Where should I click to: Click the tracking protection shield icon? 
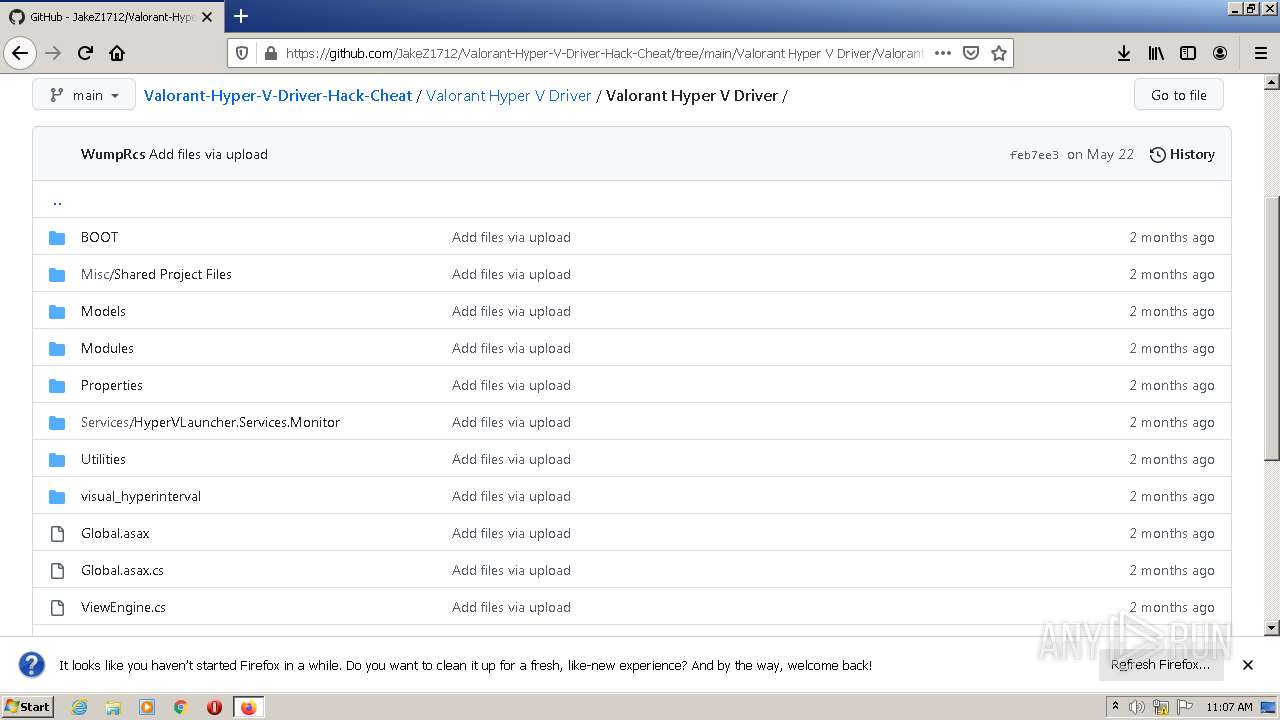pos(242,53)
